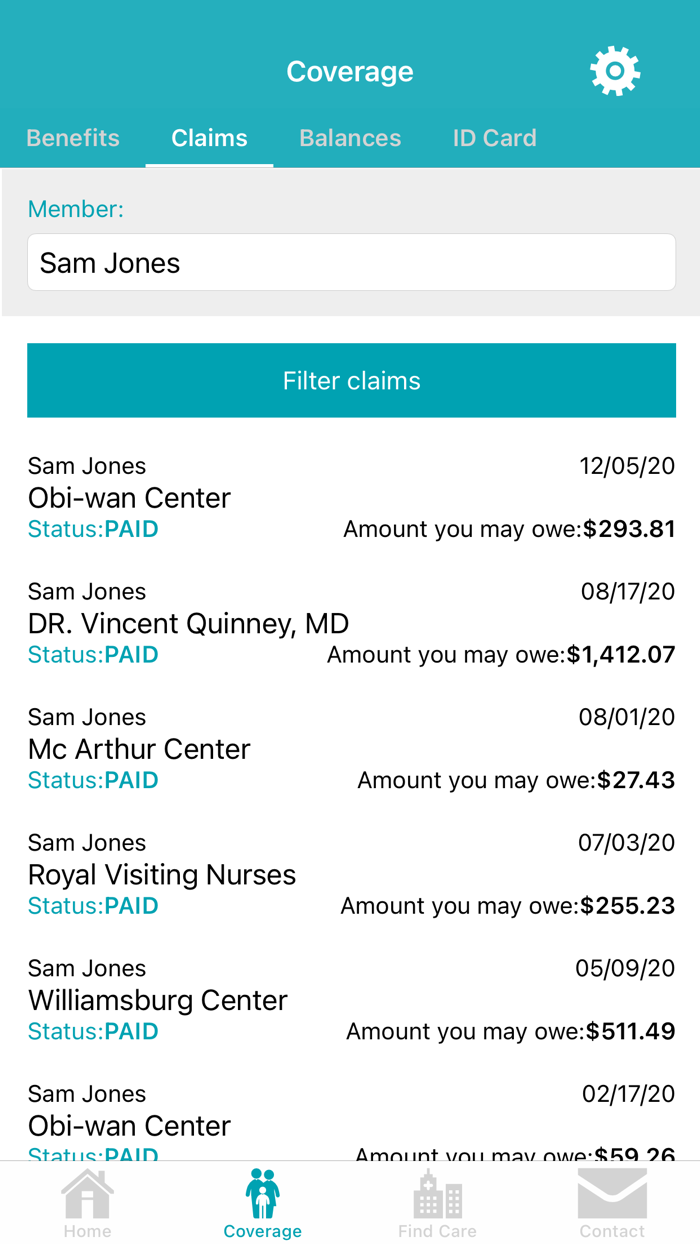
Task: Open the settings gear icon
Action: tap(614, 70)
